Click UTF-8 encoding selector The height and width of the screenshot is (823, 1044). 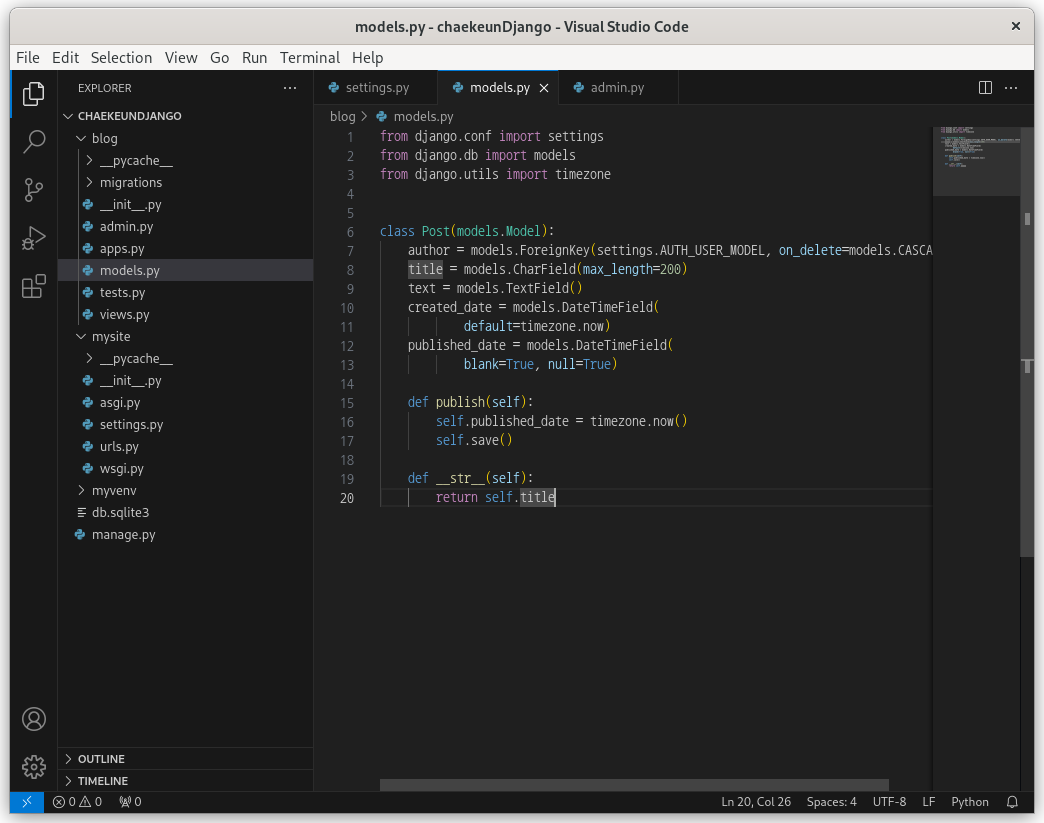889,802
